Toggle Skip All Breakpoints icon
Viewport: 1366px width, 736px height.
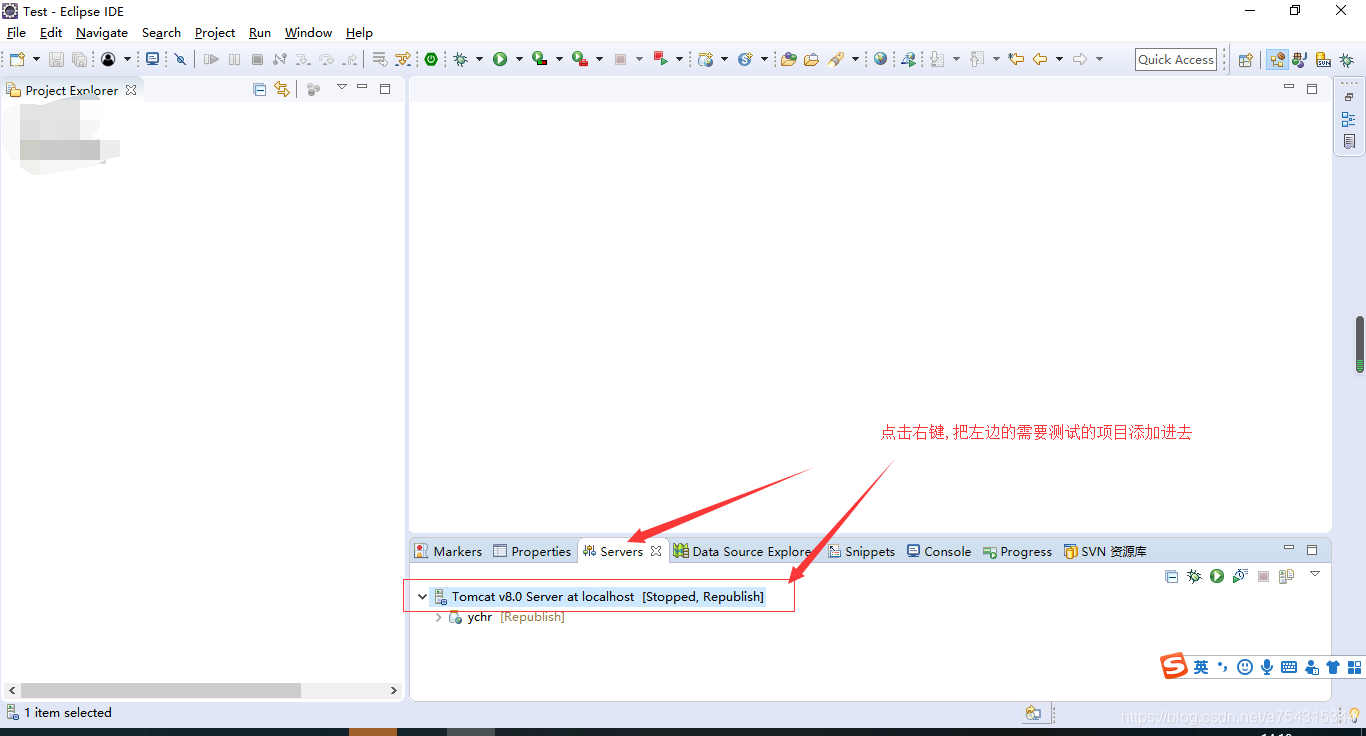180,59
